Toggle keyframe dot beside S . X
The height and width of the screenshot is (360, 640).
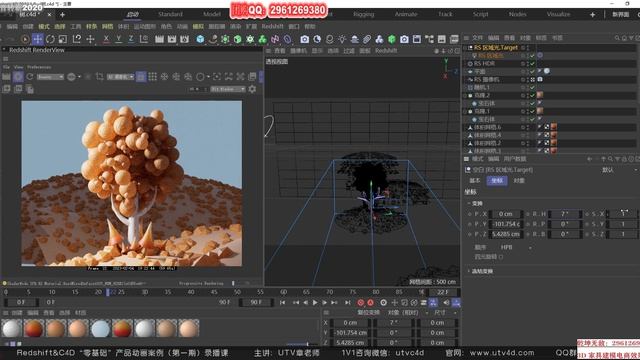pyautogui.click(x=587, y=214)
